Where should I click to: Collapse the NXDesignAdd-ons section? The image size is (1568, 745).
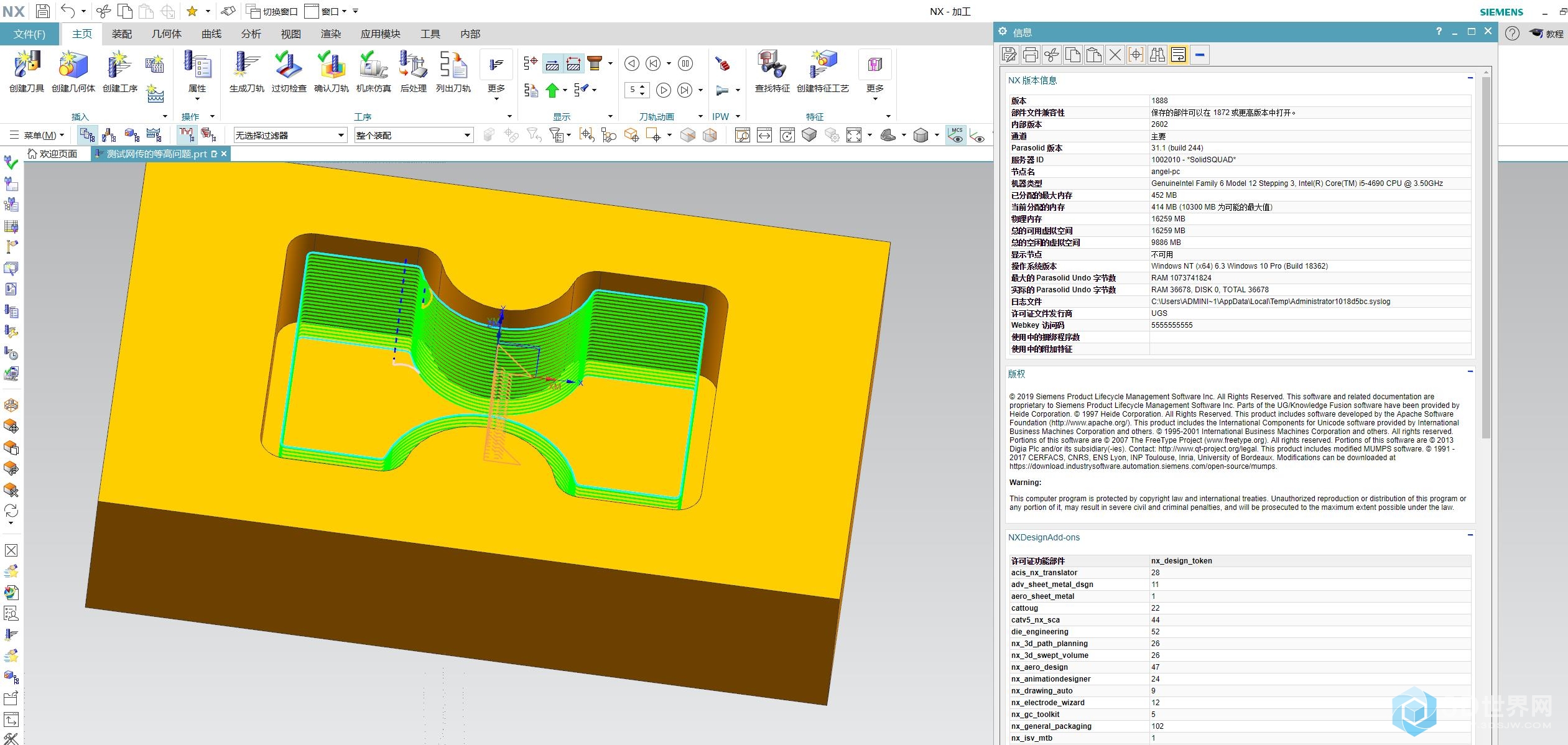(1470, 535)
